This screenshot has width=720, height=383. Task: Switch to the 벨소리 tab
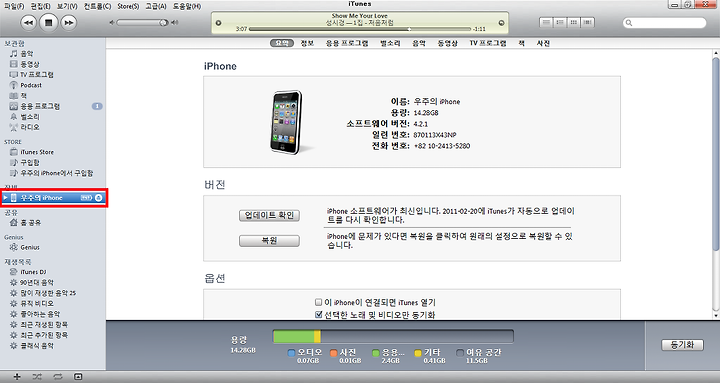390,43
